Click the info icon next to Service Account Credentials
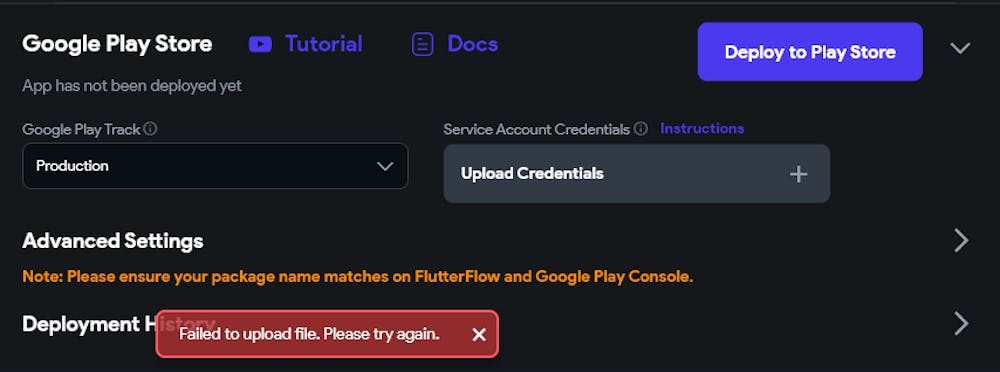This screenshot has width=1000, height=372. click(641, 129)
